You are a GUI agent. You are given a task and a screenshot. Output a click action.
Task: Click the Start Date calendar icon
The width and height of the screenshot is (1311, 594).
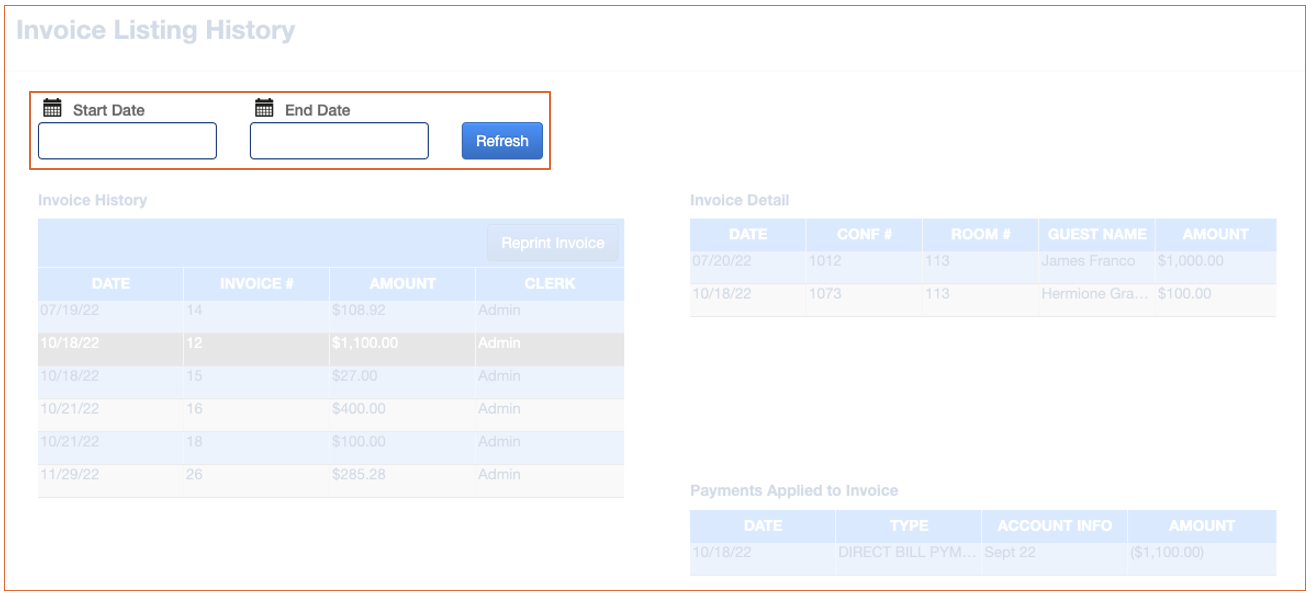pyautogui.click(x=52, y=108)
